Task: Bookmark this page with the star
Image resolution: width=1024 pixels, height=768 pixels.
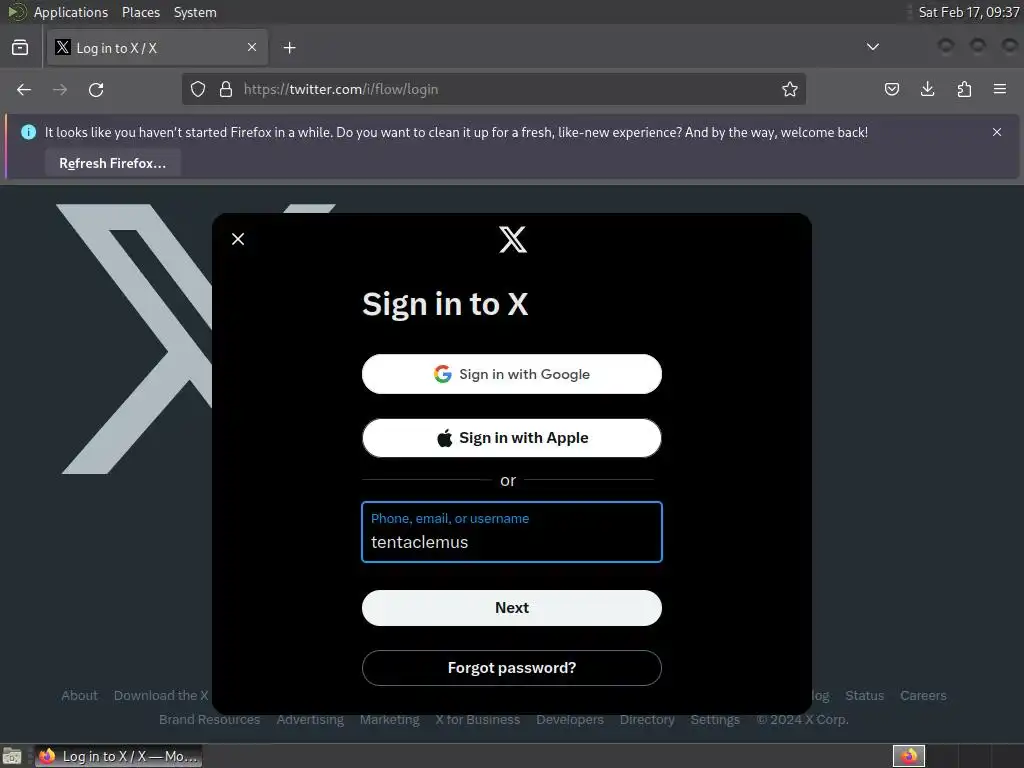Action: [790, 89]
